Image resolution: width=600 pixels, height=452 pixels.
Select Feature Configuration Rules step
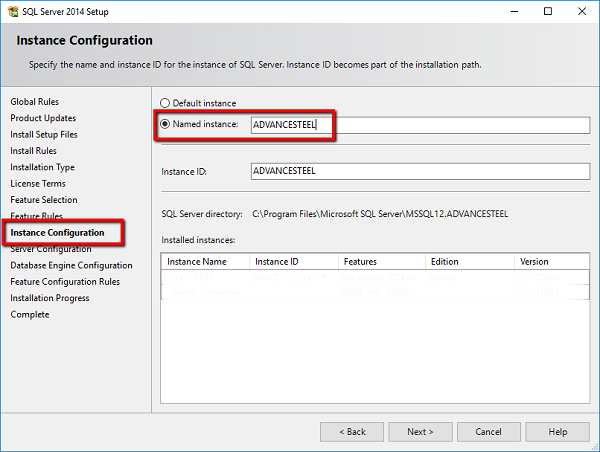click(65, 282)
